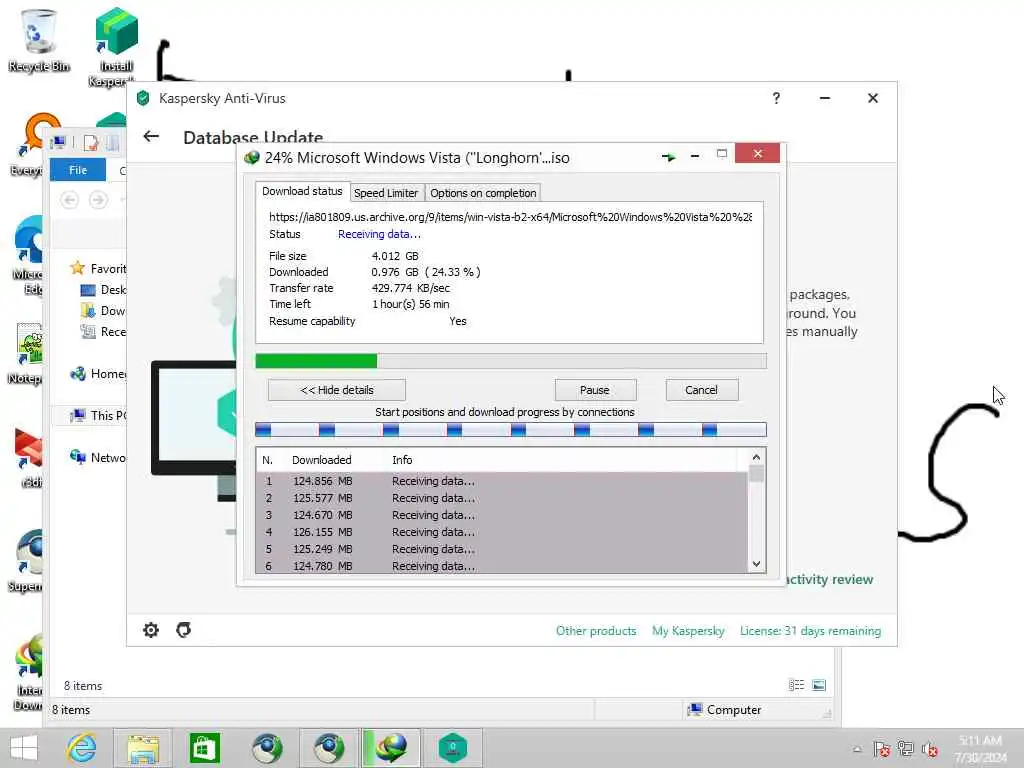
Task: Open Internet Explorer from the taskbar
Action: point(82,748)
